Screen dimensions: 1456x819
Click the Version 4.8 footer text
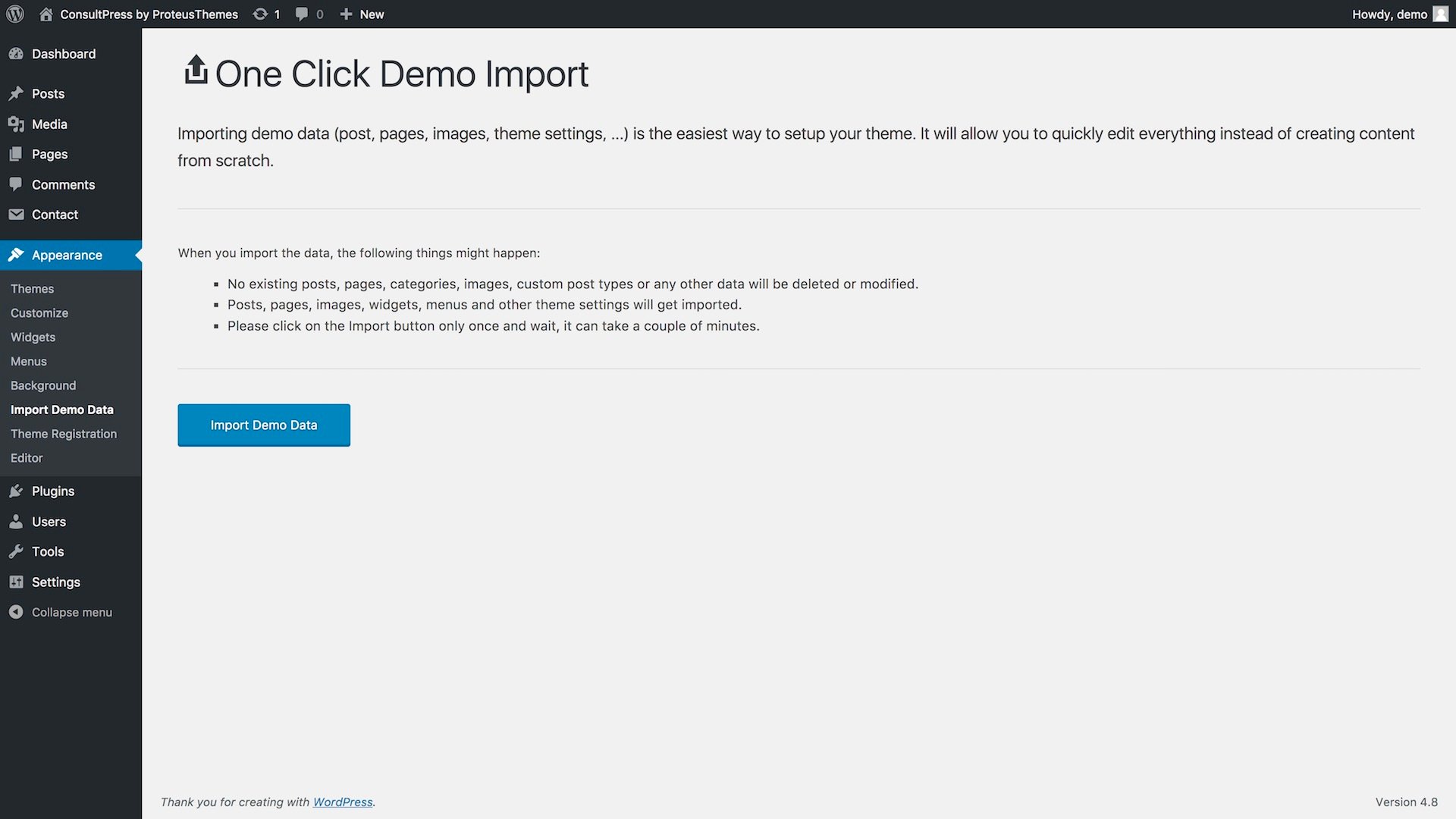pos(1406,802)
